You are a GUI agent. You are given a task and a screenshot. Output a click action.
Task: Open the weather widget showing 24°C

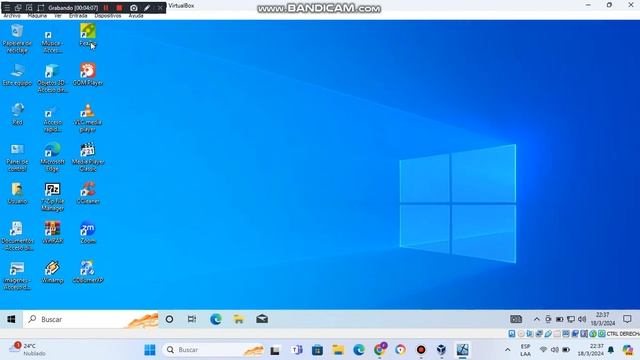(28, 349)
